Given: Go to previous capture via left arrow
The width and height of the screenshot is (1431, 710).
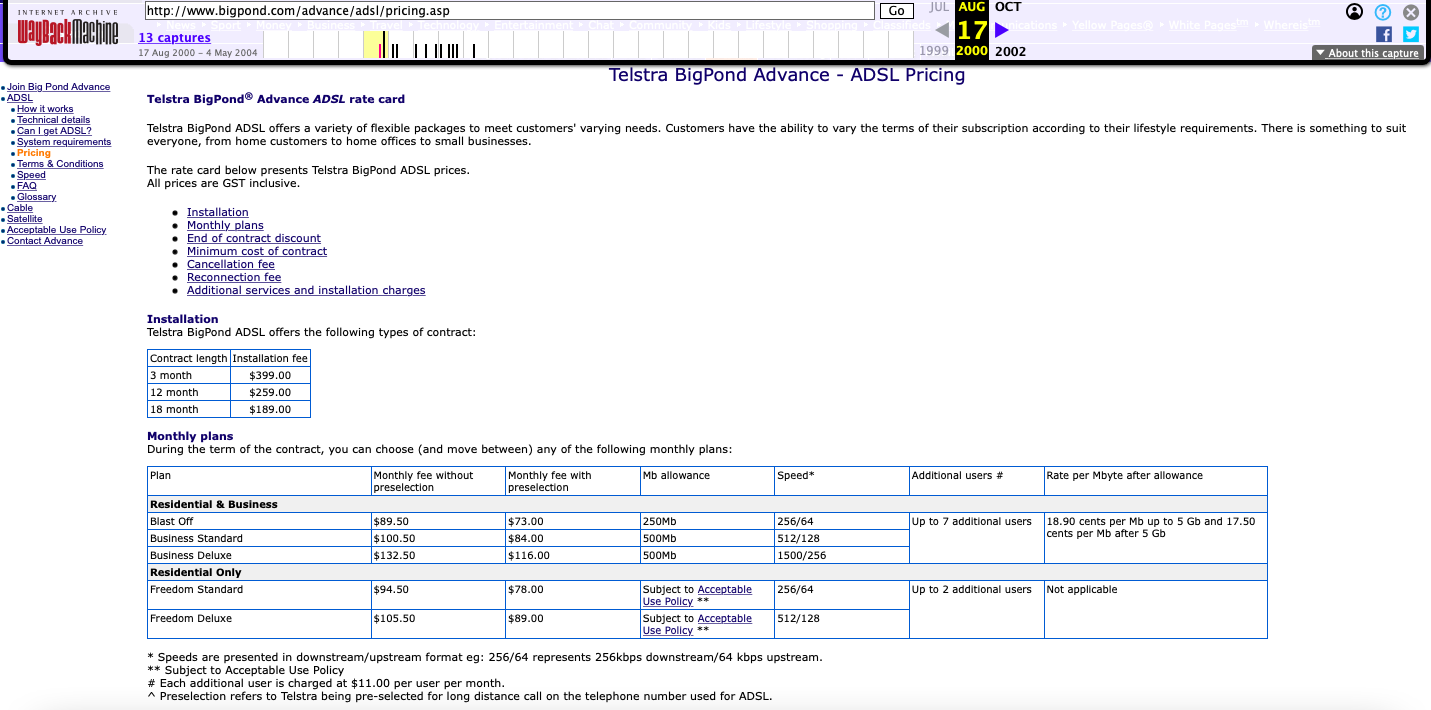Looking at the screenshot, I should 941,29.
